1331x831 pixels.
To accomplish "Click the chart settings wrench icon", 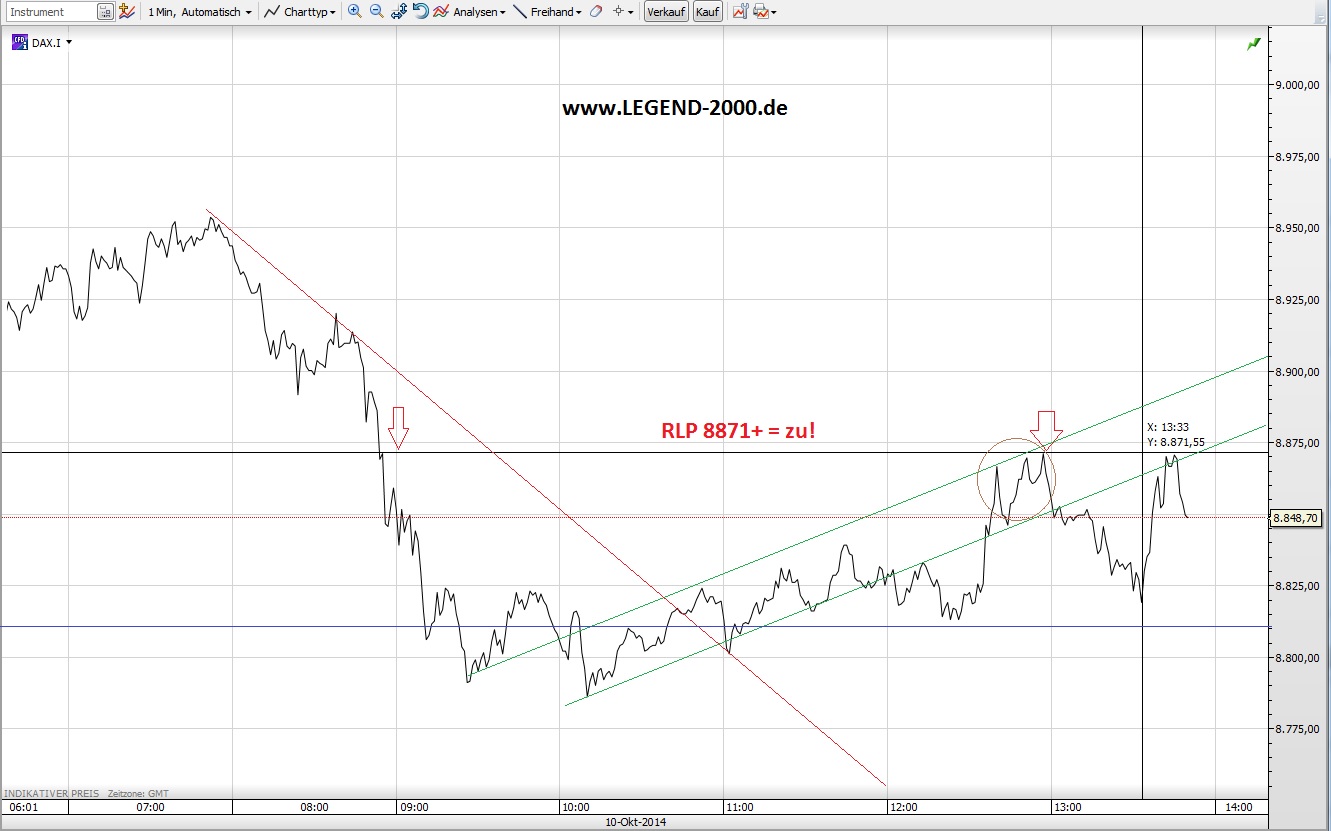I will (x=740, y=12).
